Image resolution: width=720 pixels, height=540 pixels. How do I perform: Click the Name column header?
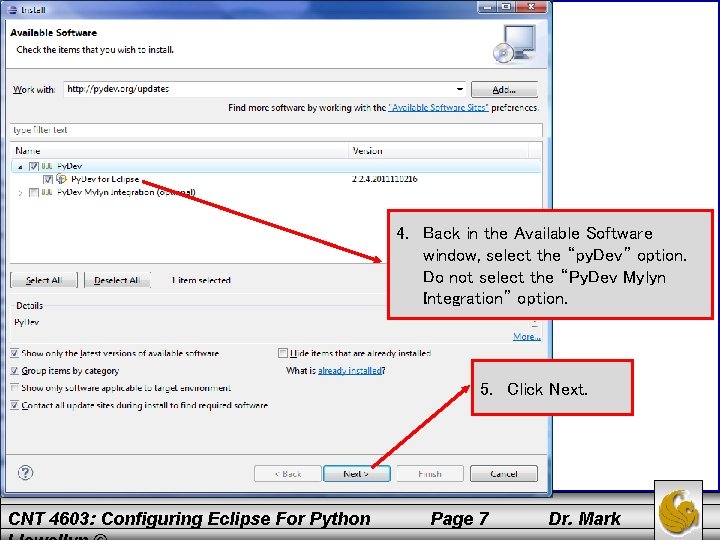coord(179,151)
